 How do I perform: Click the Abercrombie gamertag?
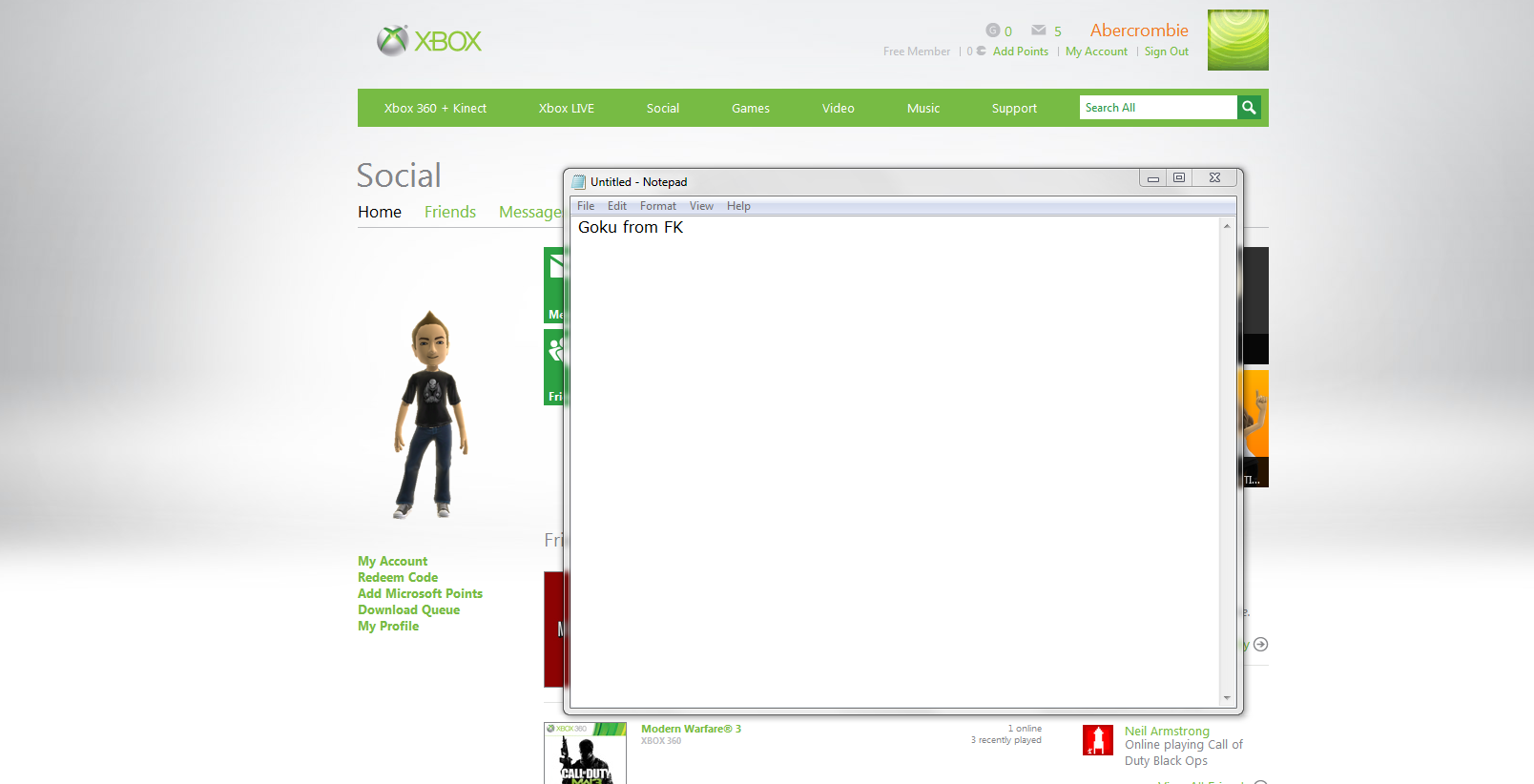click(1139, 31)
